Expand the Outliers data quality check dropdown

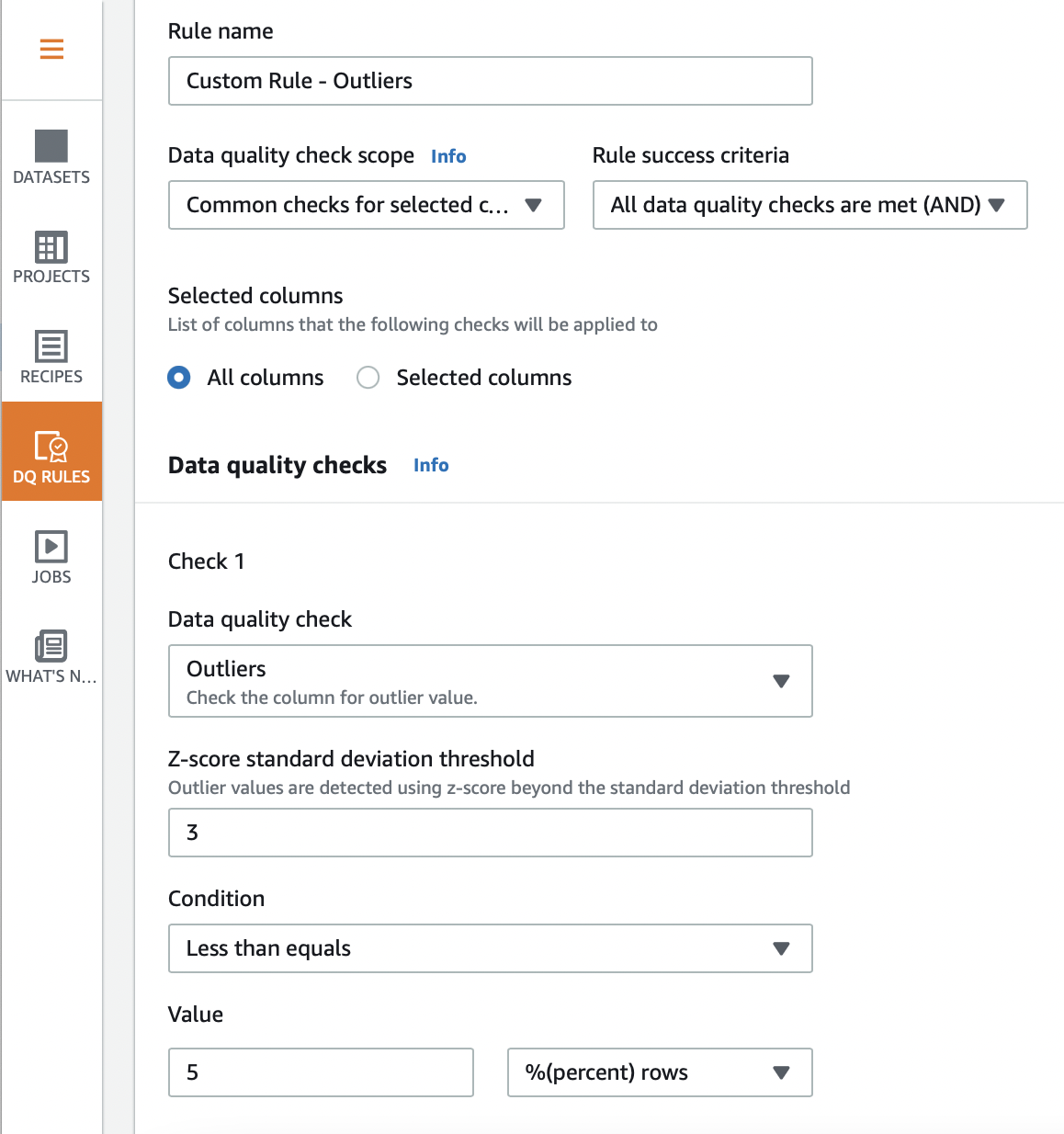(490, 681)
